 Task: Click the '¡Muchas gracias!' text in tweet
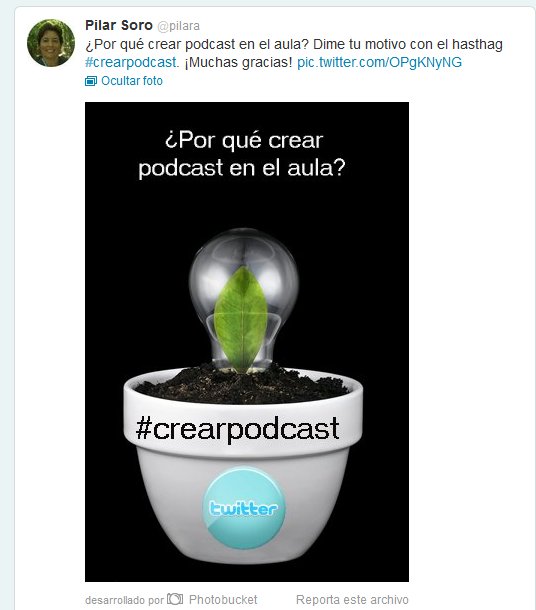click(x=238, y=62)
